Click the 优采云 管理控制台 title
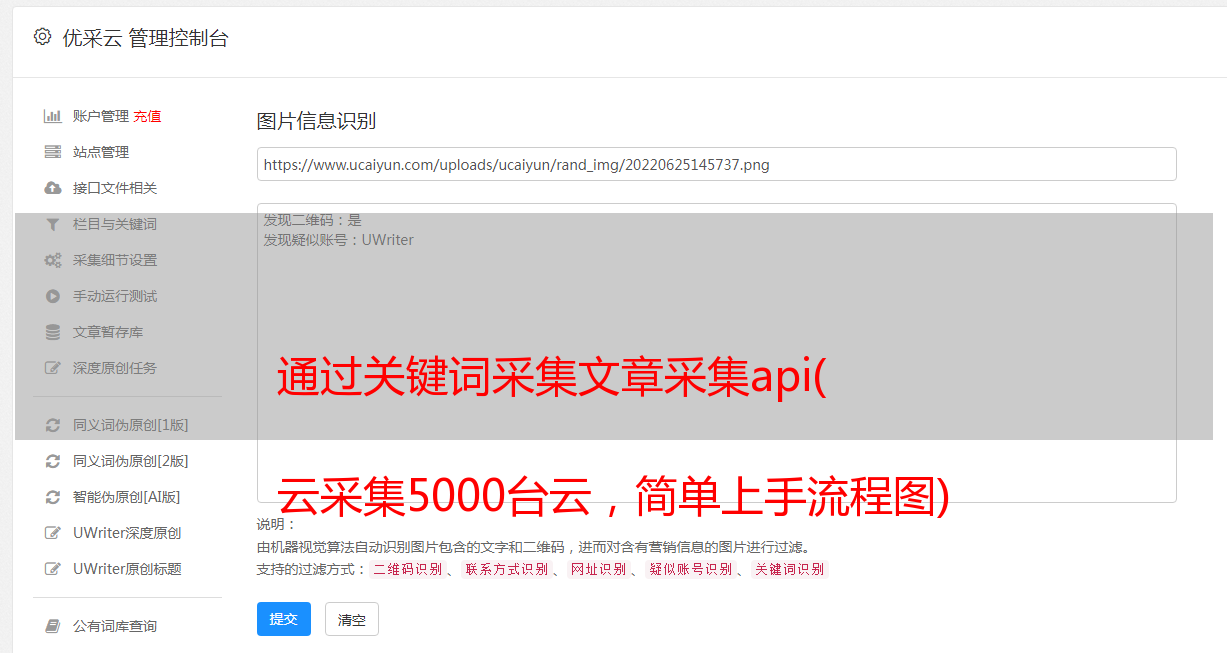1227x653 pixels. [145, 38]
